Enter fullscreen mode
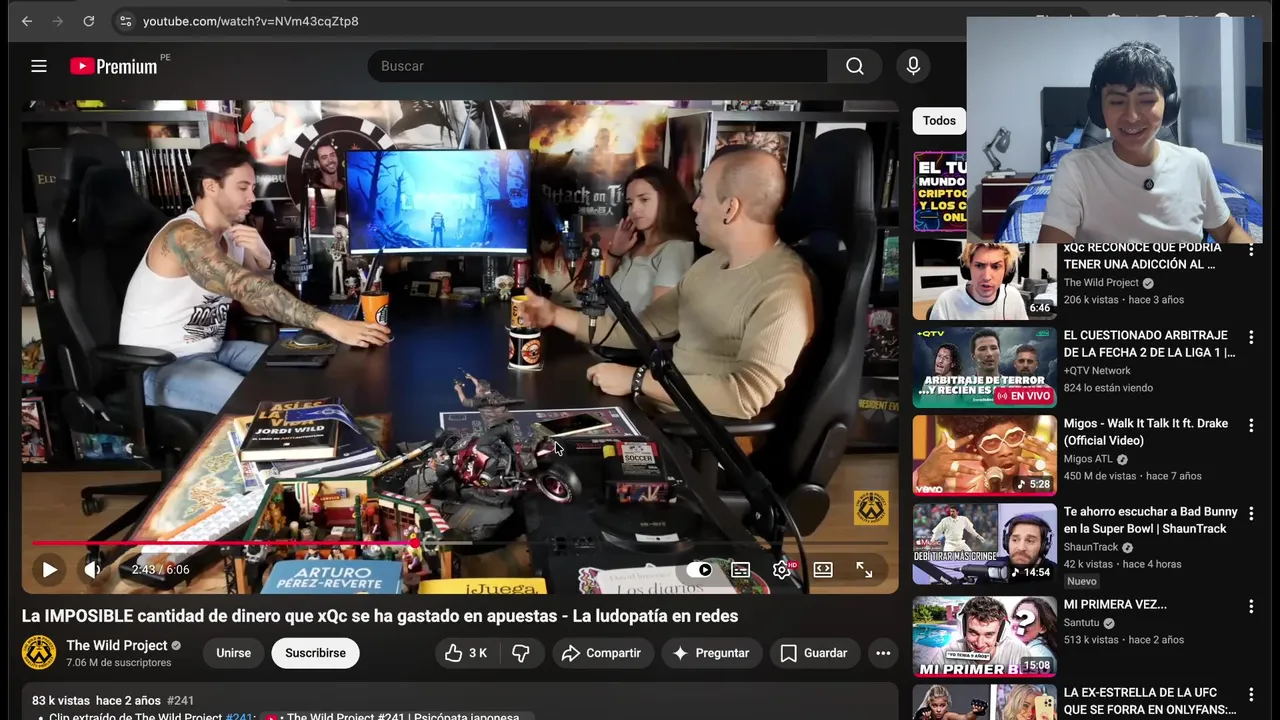 (864, 570)
